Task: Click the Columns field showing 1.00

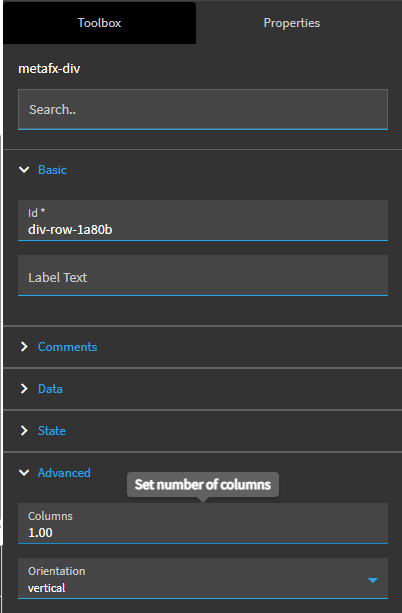Action: [203, 523]
